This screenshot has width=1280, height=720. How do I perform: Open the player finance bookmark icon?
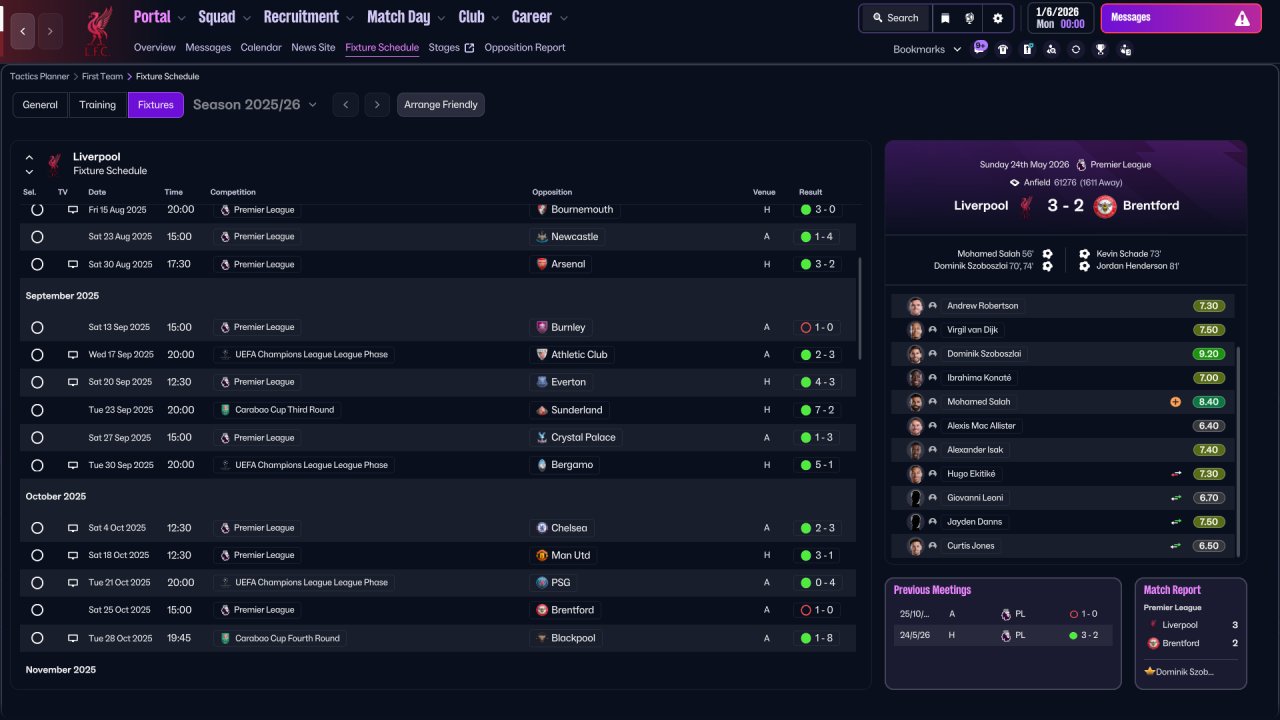pyautogui.click(x=1125, y=49)
